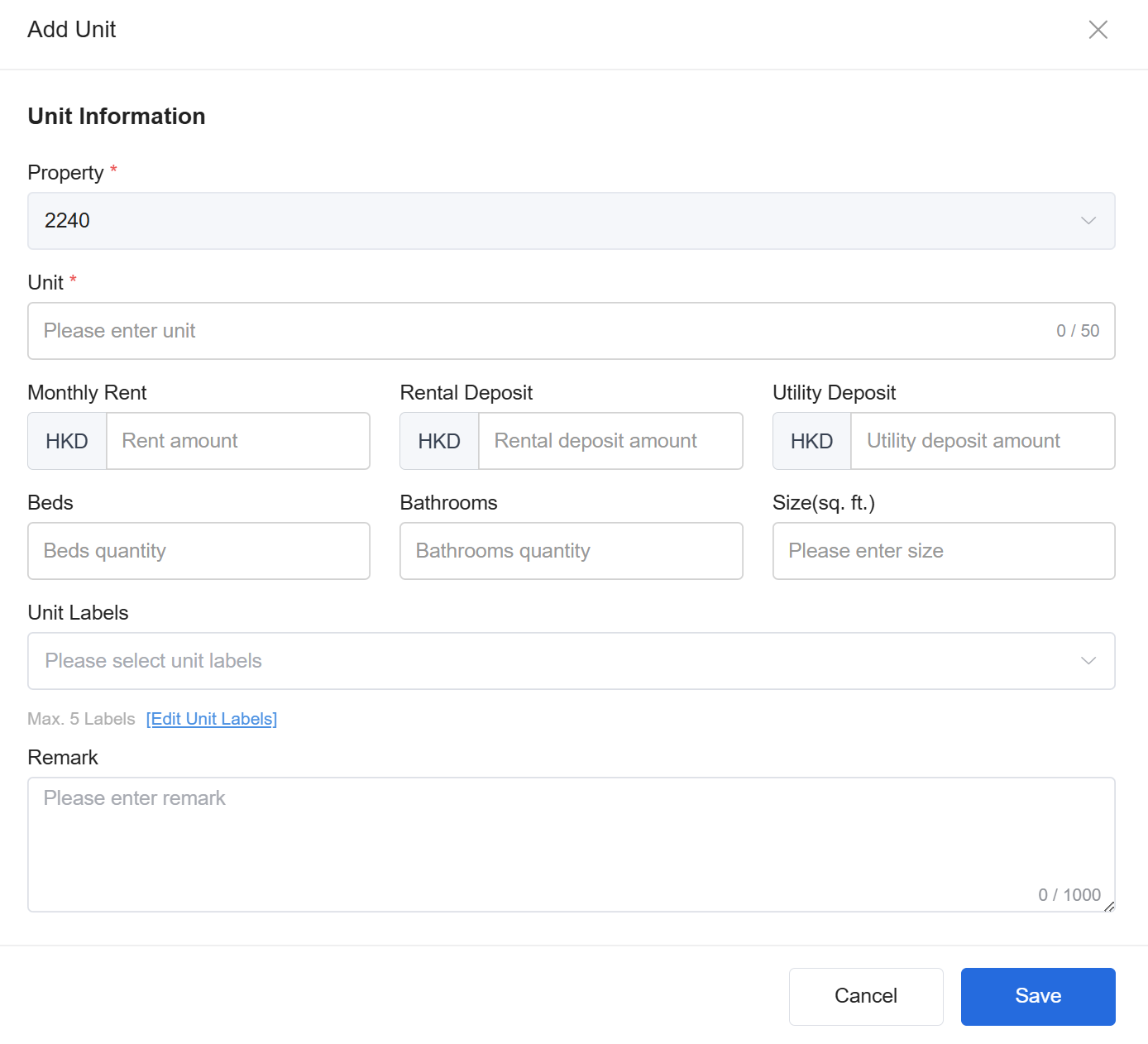This screenshot has height=1044, width=1148.
Task: Click the Rental deposit amount field
Action: click(610, 441)
